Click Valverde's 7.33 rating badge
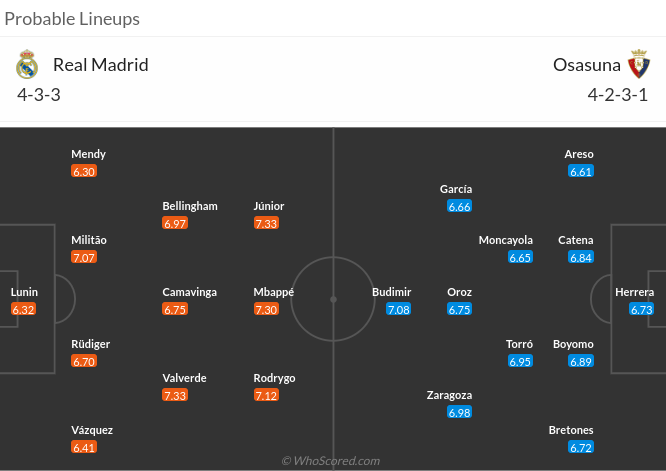Image resolution: width=666 pixels, height=471 pixels. 175,396
